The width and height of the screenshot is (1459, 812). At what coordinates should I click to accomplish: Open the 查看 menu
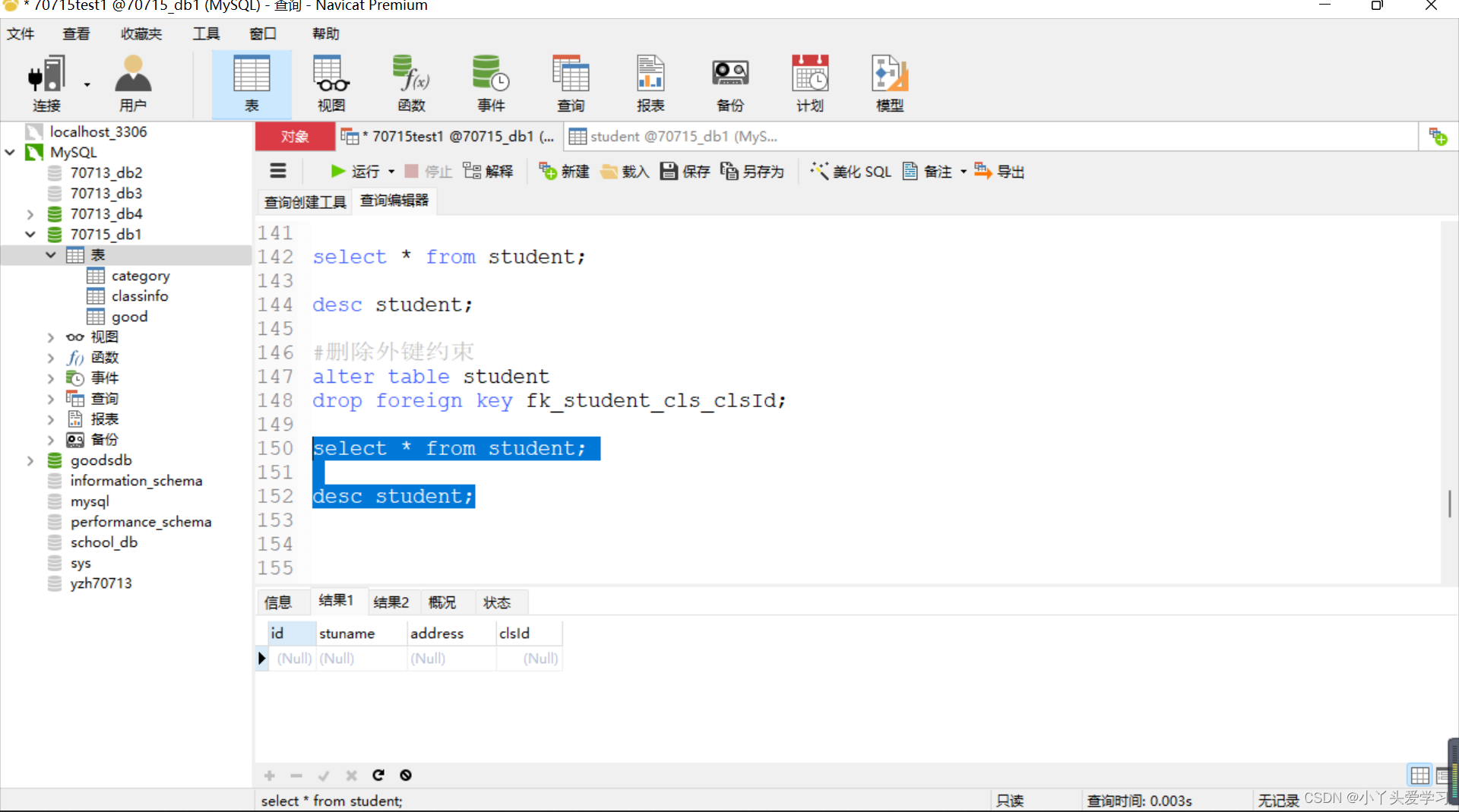(76, 34)
